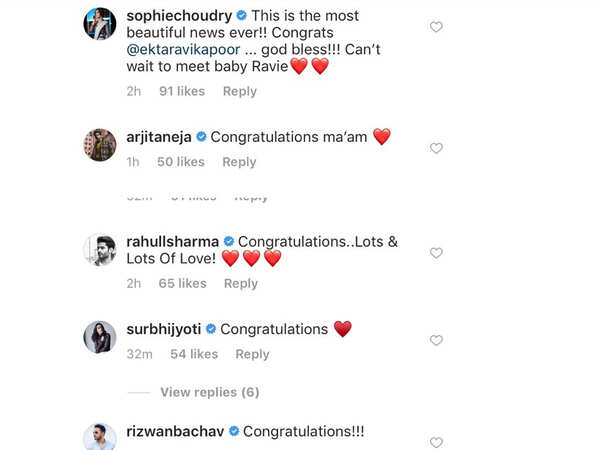Reply to rahullsharma's comment
The height and width of the screenshot is (450, 600).
click(241, 283)
